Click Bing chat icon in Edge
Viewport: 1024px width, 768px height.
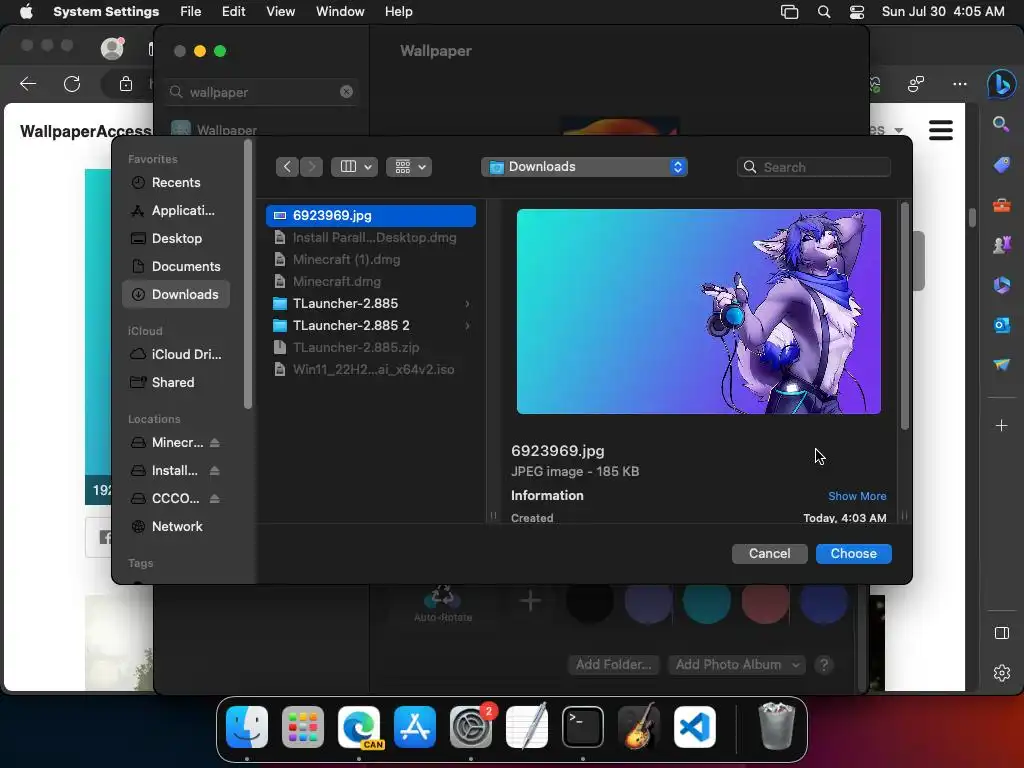click(x=1001, y=84)
